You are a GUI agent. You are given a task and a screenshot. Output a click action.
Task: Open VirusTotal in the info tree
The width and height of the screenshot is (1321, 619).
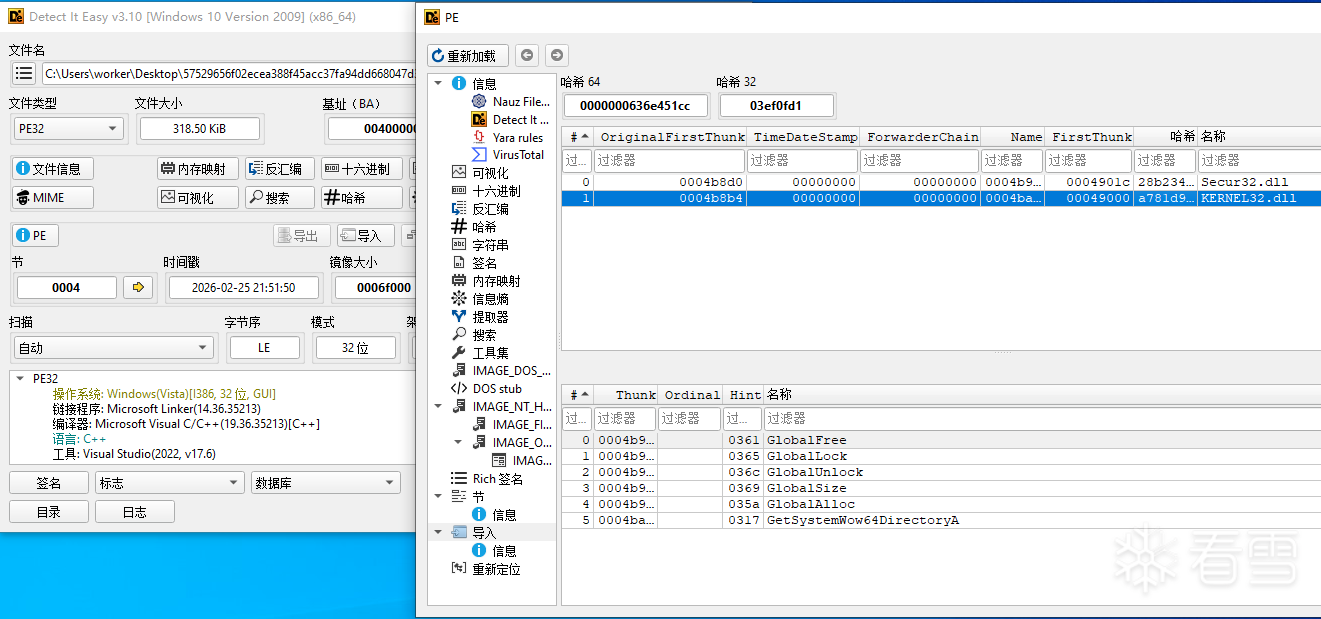click(x=517, y=155)
